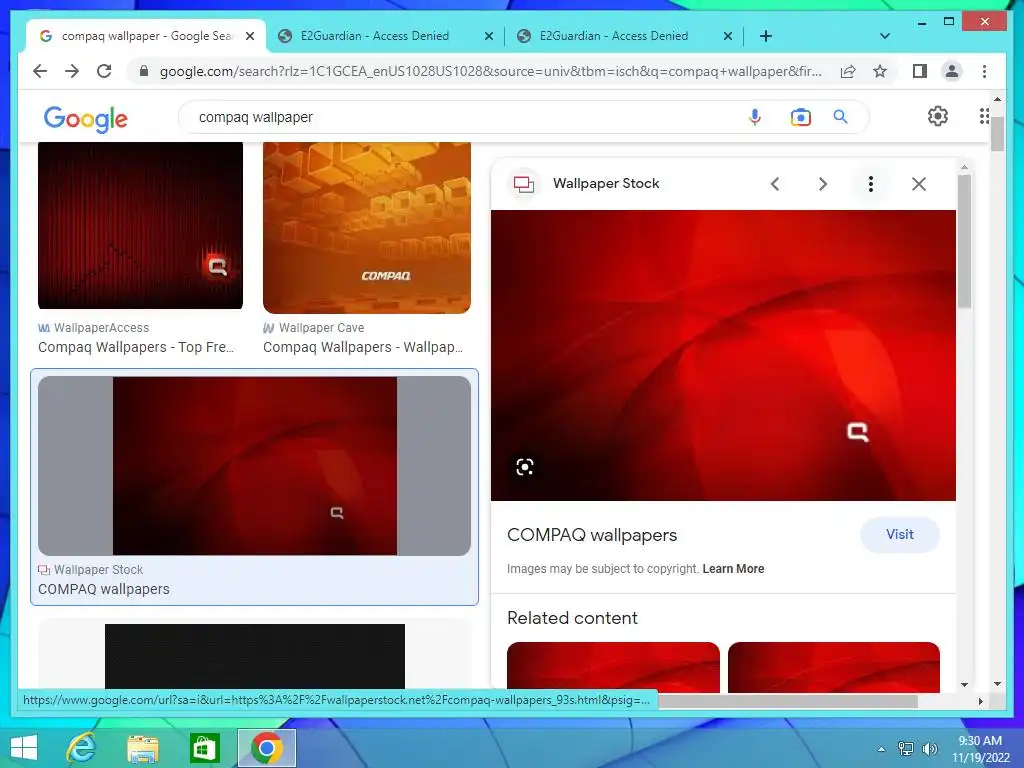Screen dimensions: 1024x768
Task: Show hidden tray icons
Action: tap(882, 749)
